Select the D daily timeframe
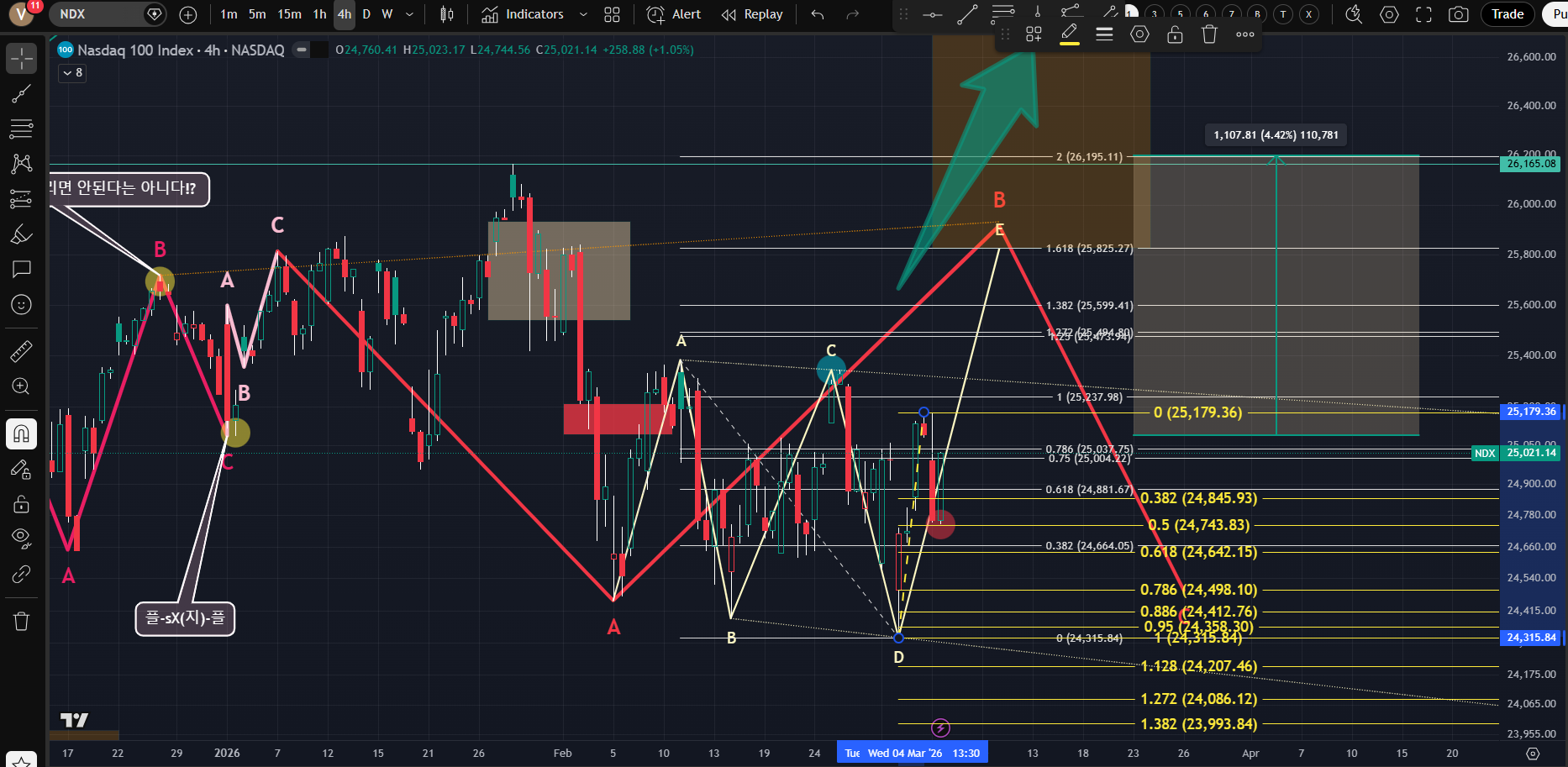This screenshot has height=767, width=1568. coord(366,14)
